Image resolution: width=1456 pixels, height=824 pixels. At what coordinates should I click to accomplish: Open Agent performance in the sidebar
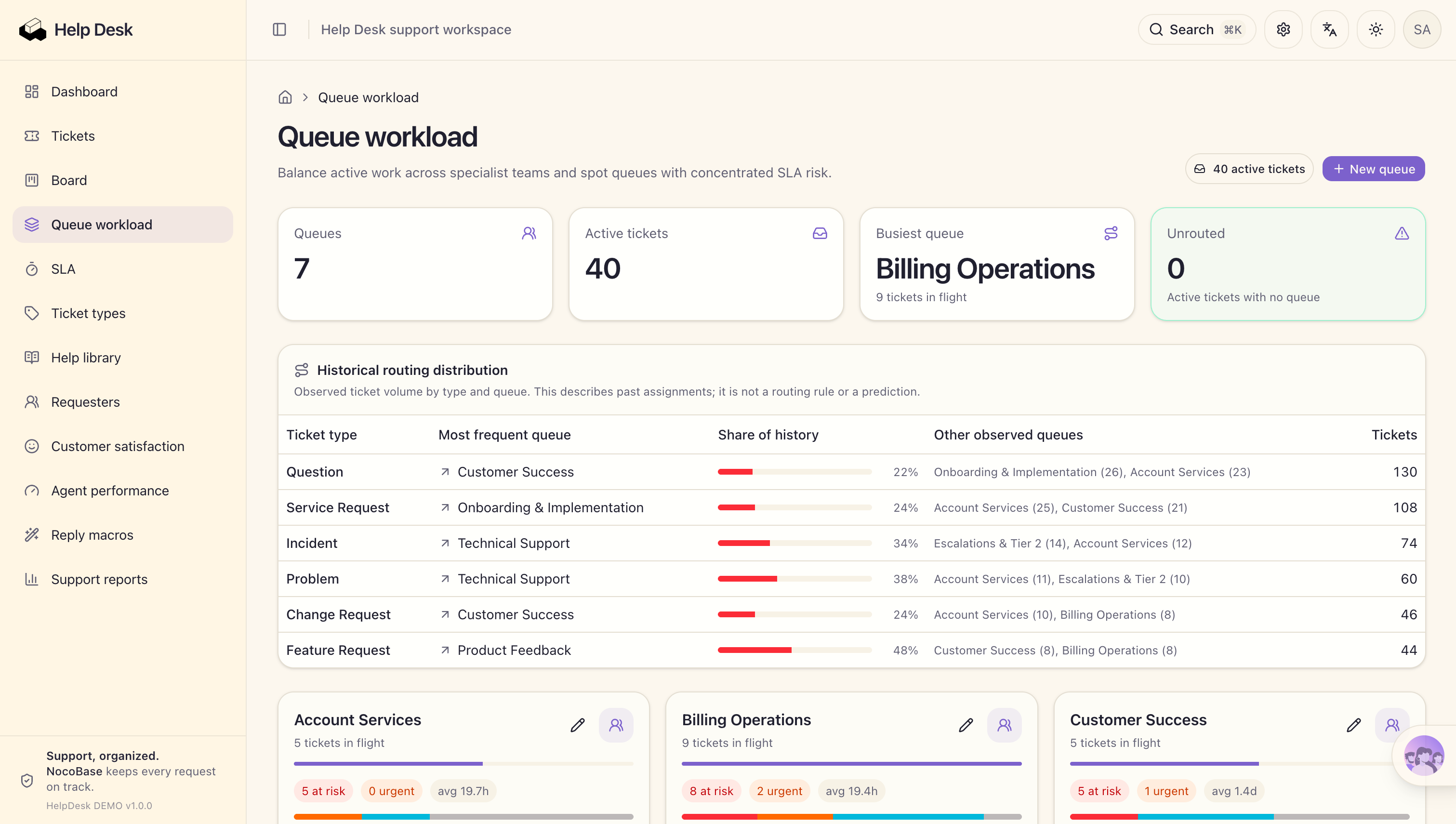(x=123, y=491)
